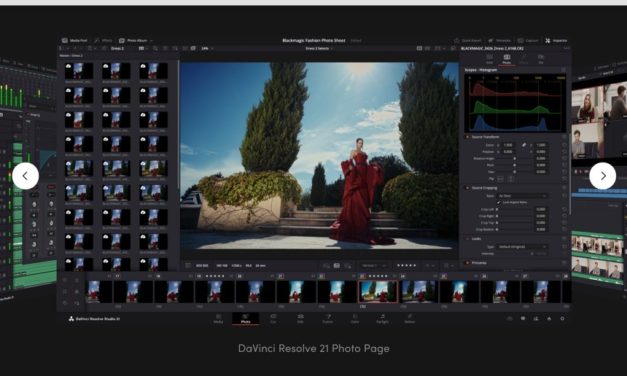627x376 pixels.
Task: Switch to the Edit page
Action: 300,319
